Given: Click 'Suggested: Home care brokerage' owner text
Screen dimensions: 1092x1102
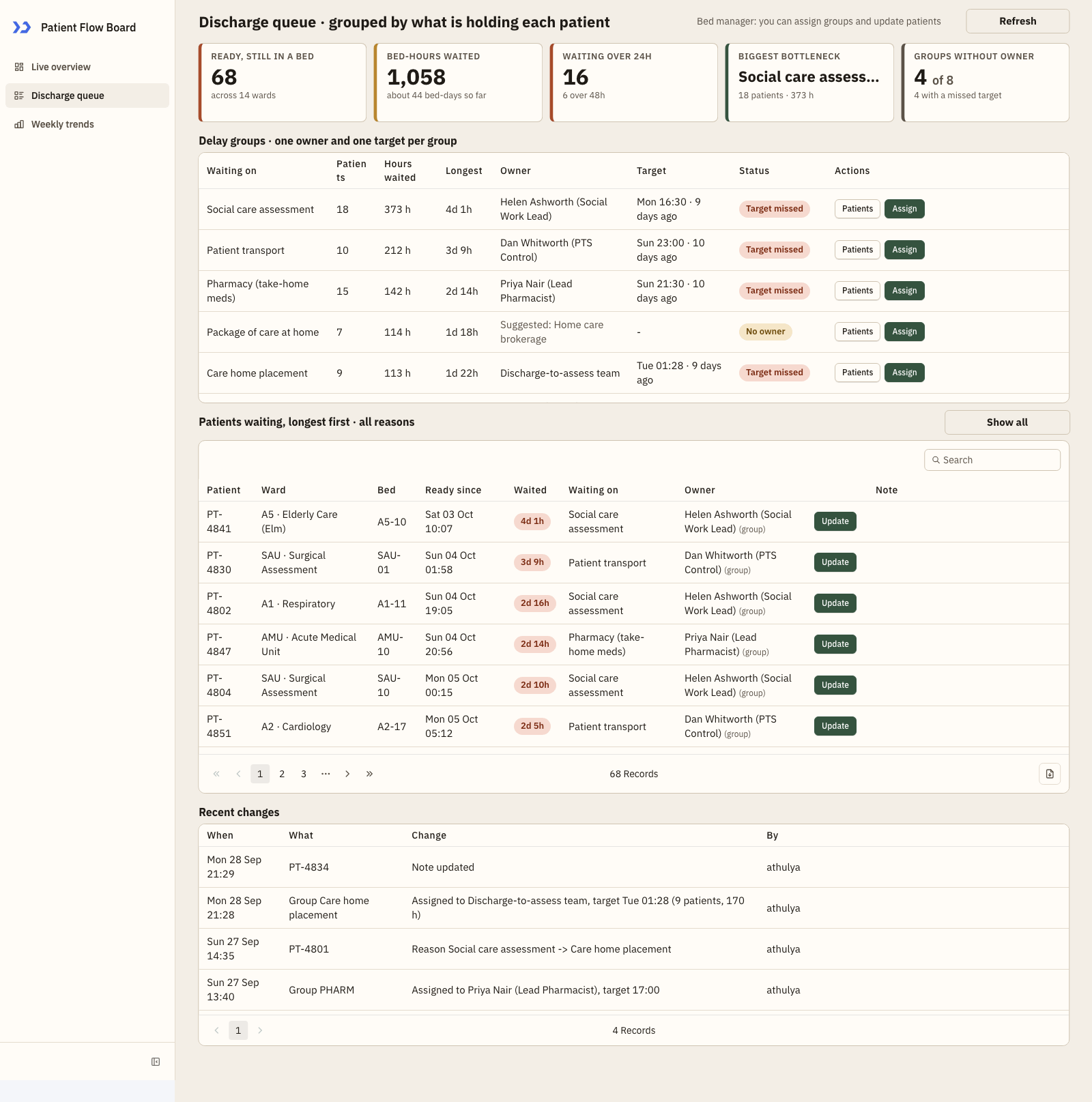Looking at the screenshot, I should (551, 332).
